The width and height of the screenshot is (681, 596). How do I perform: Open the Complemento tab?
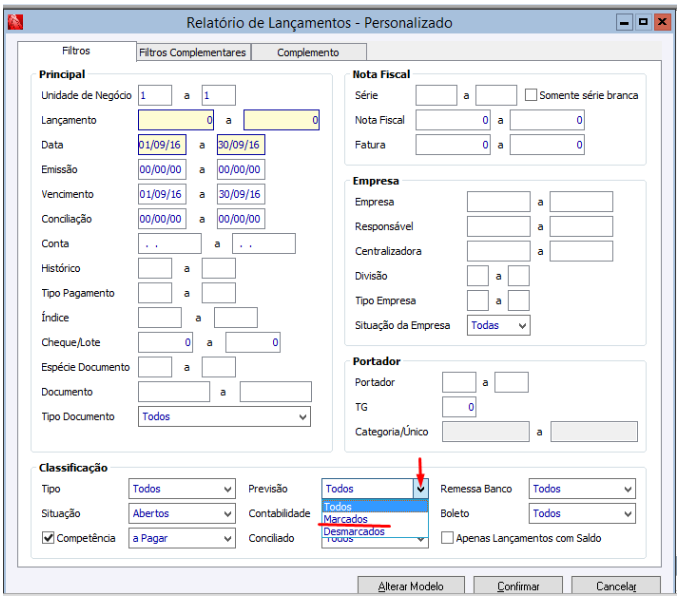tap(308, 53)
